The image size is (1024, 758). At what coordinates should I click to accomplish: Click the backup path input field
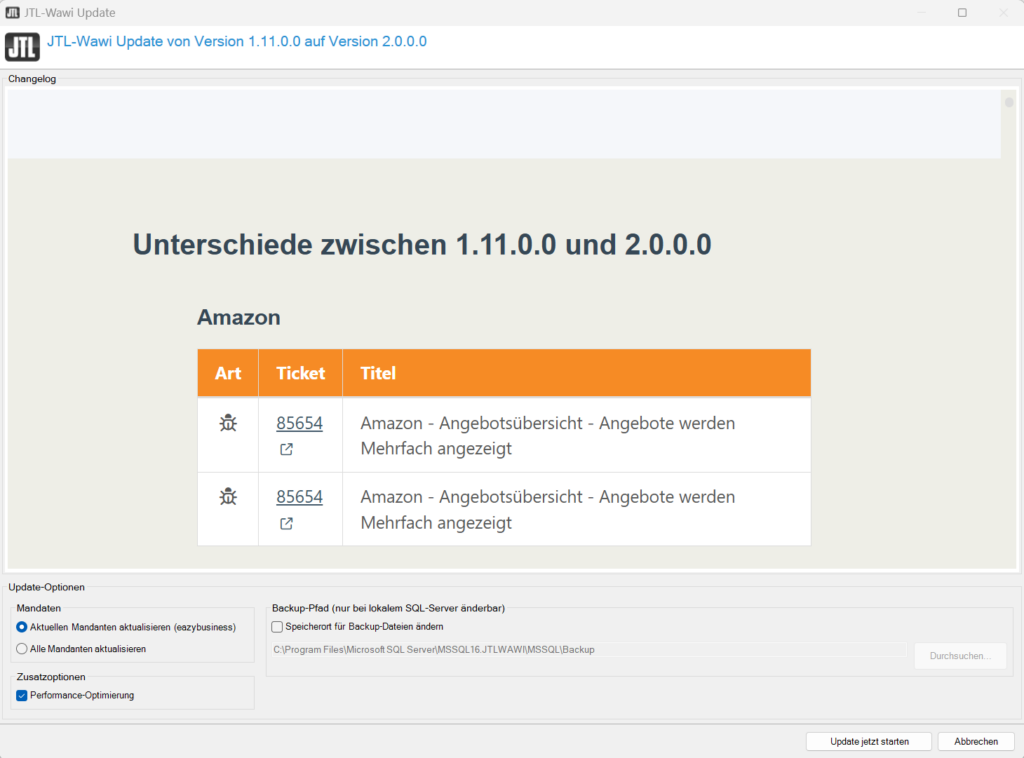[588, 650]
